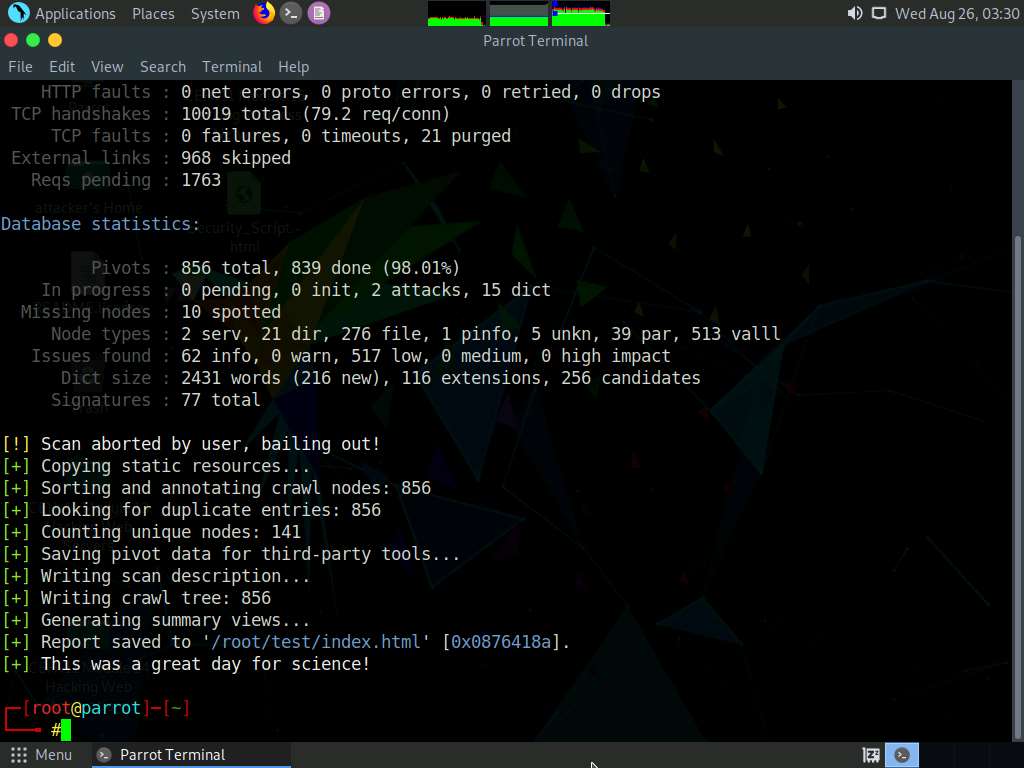Click the display/network tray icon
The width and height of the screenshot is (1024, 768).
[x=879, y=13]
